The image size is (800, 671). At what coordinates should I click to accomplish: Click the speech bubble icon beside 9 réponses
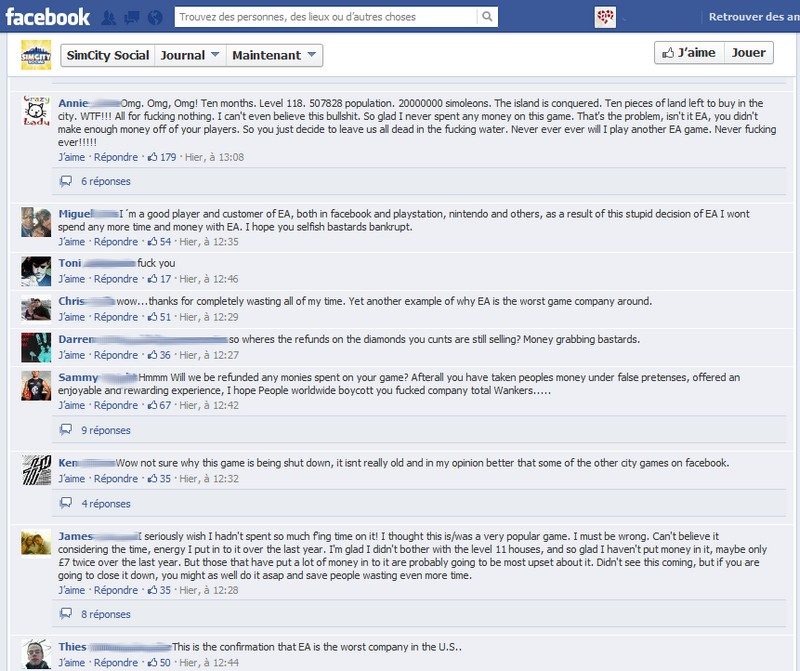tap(66, 430)
